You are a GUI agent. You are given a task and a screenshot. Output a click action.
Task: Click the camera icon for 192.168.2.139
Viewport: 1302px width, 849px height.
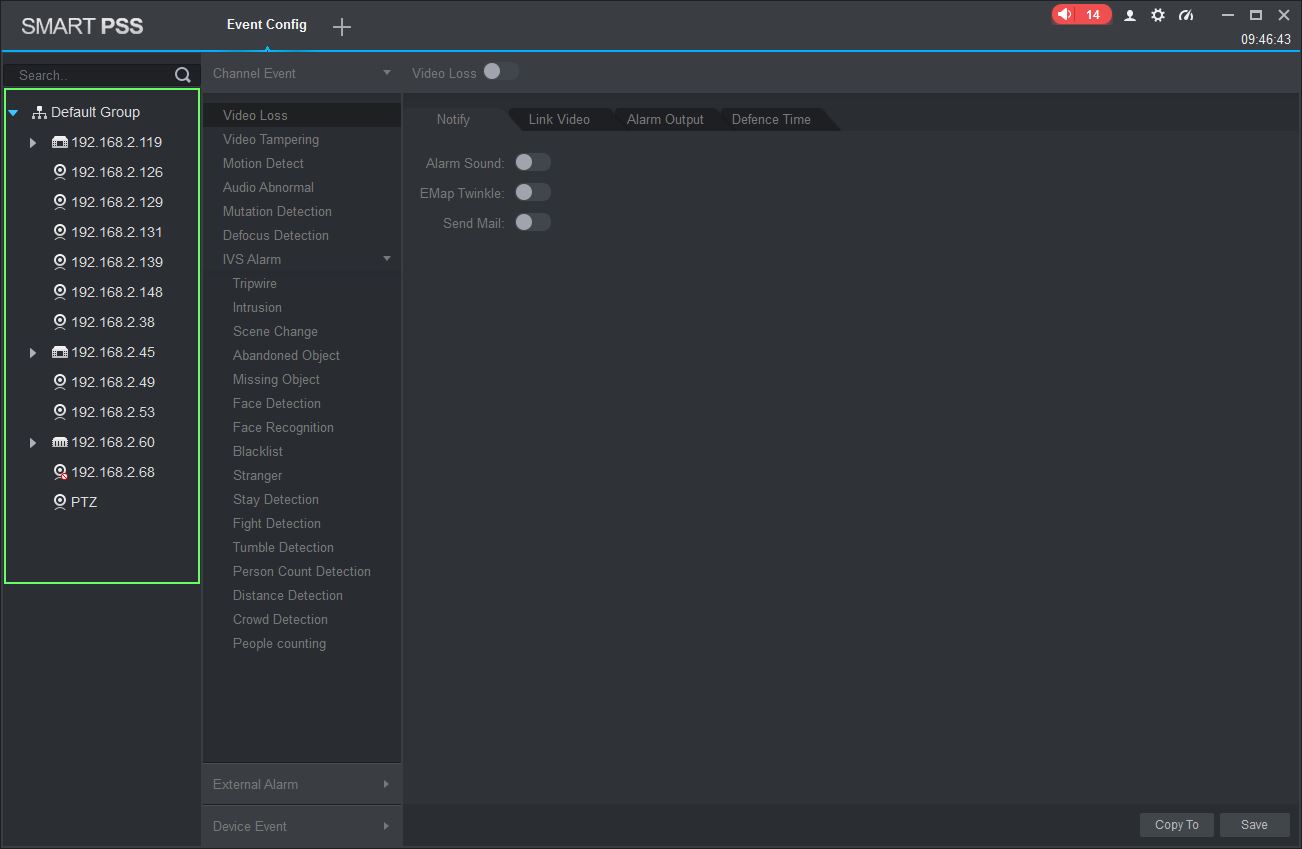click(60, 262)
